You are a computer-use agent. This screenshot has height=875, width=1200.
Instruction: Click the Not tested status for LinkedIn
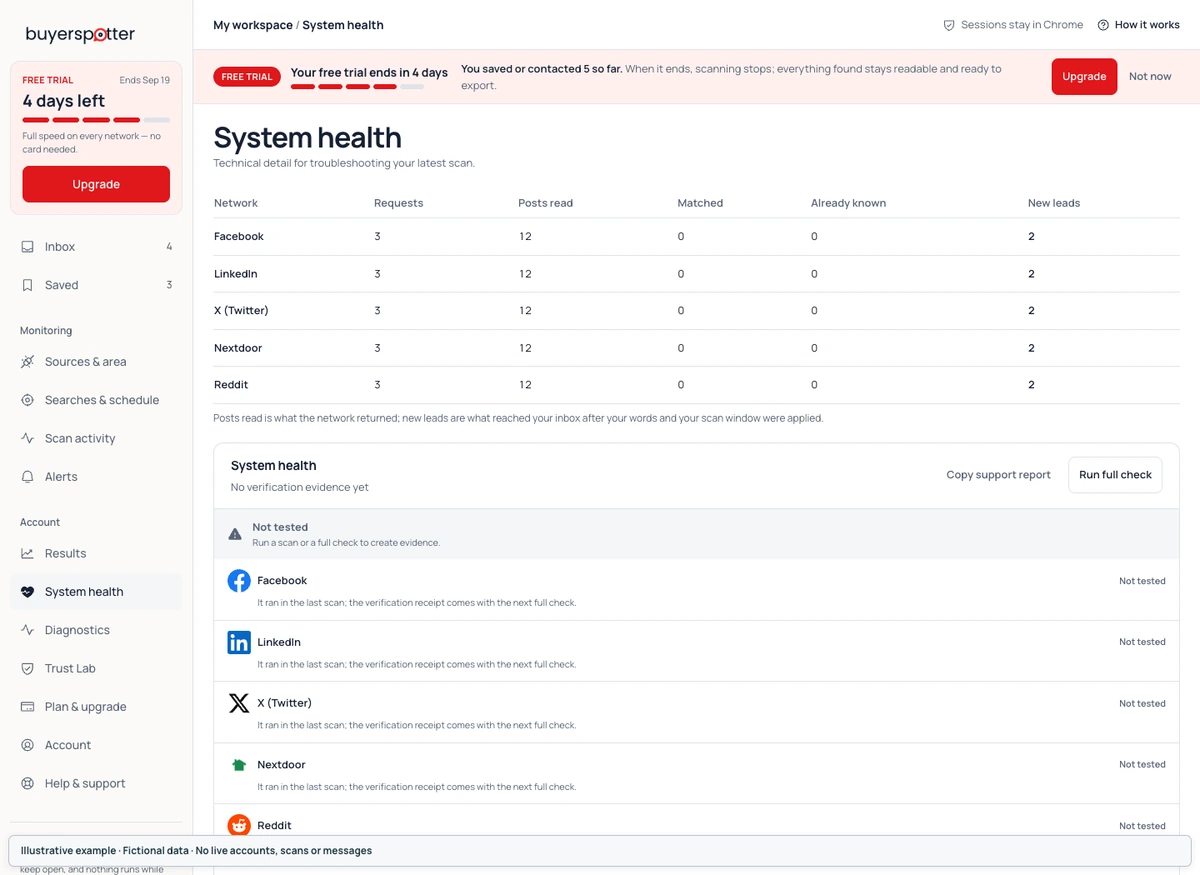(1142, 642)
